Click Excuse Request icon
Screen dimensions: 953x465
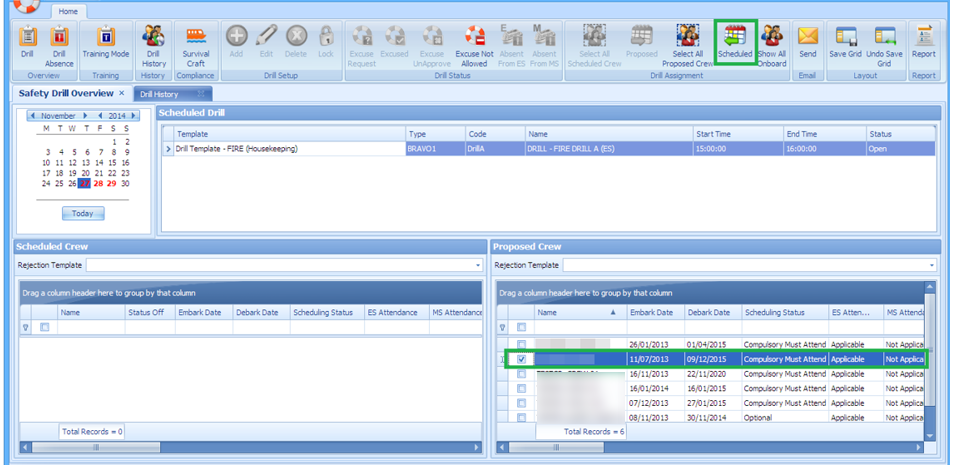[362, 46]
